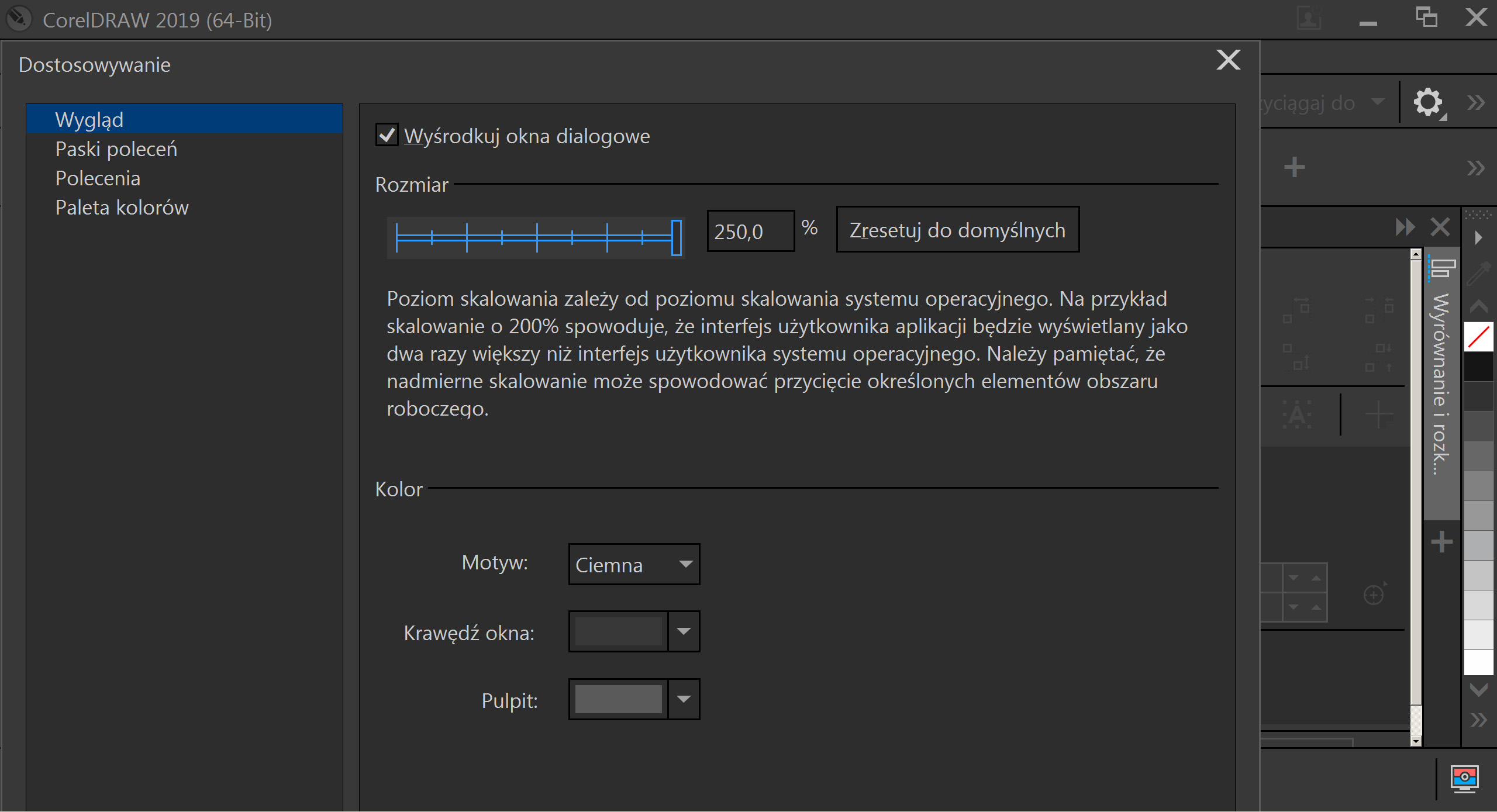Open the Motyw theme dropdown
The image size is (1497, 812).
634,564
